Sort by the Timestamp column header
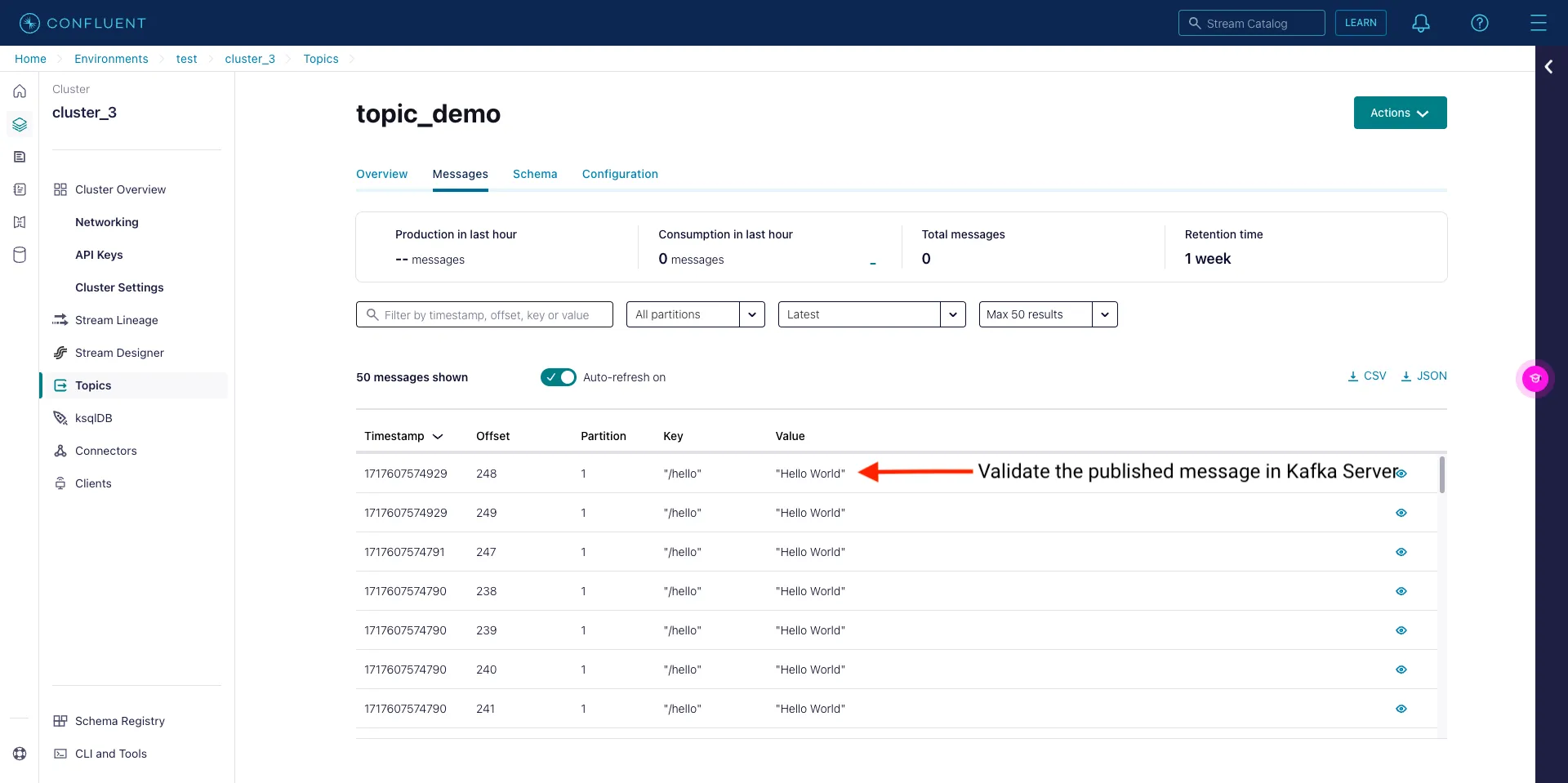 click(403, 436)
